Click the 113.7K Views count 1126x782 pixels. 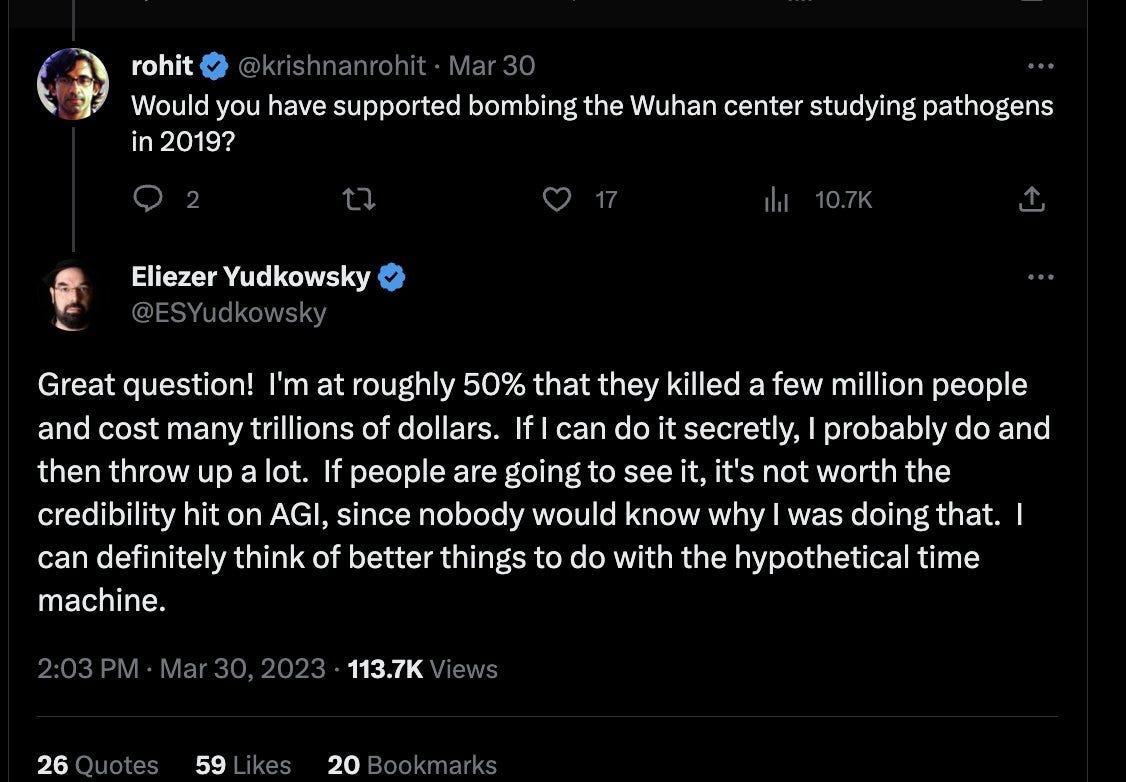click(420, 668)
